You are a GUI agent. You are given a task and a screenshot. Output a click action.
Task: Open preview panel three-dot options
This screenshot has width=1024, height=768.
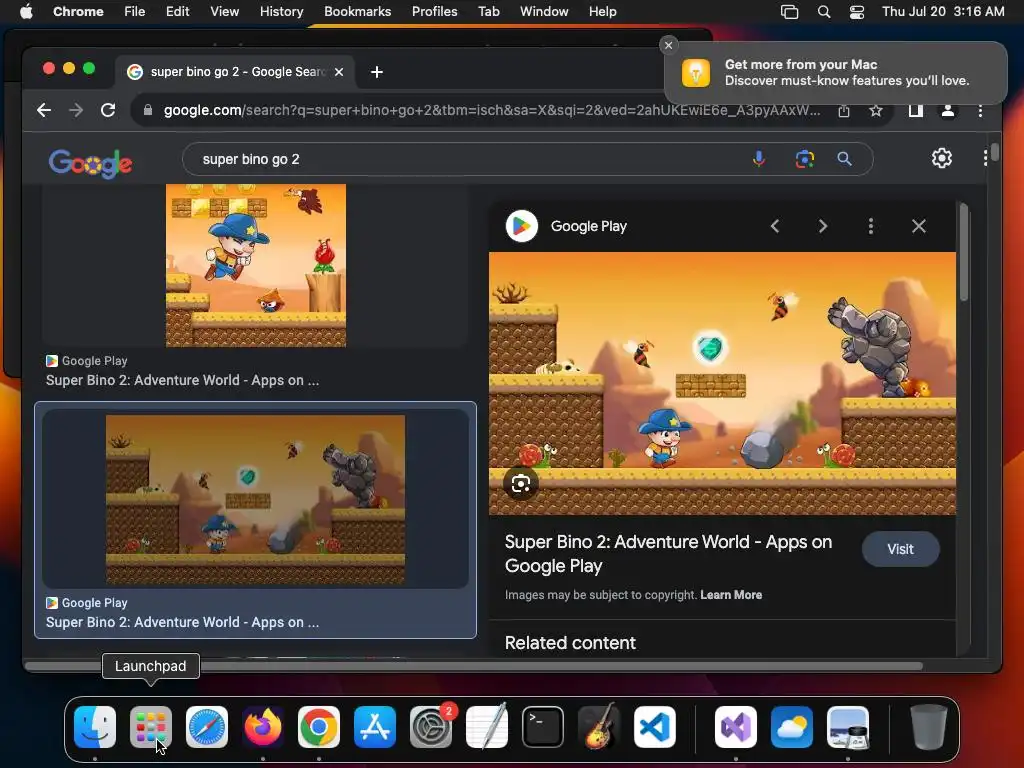point(870,226)
